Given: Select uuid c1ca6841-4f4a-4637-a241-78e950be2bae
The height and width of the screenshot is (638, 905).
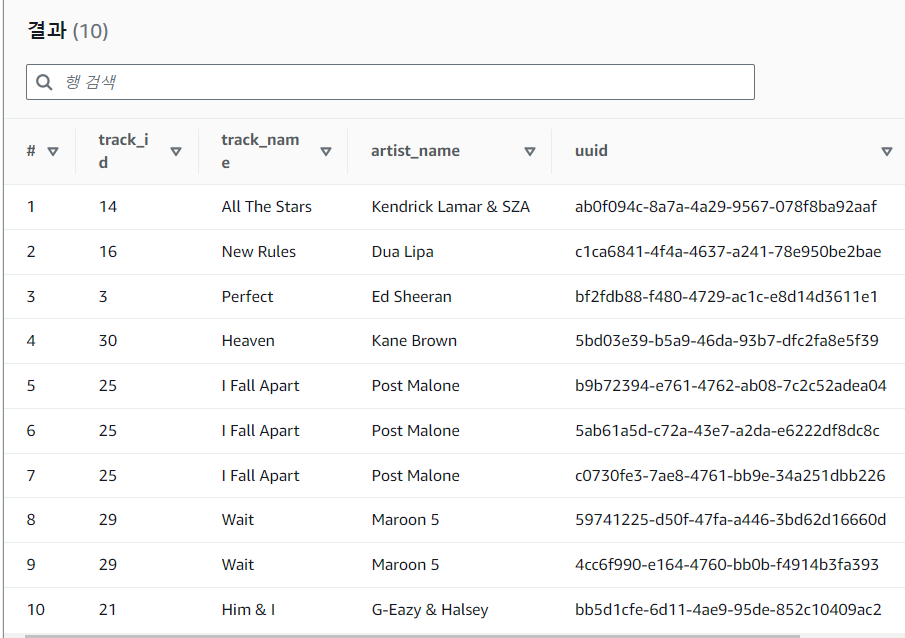Looking at the screenshot, I should click(728, 252).
